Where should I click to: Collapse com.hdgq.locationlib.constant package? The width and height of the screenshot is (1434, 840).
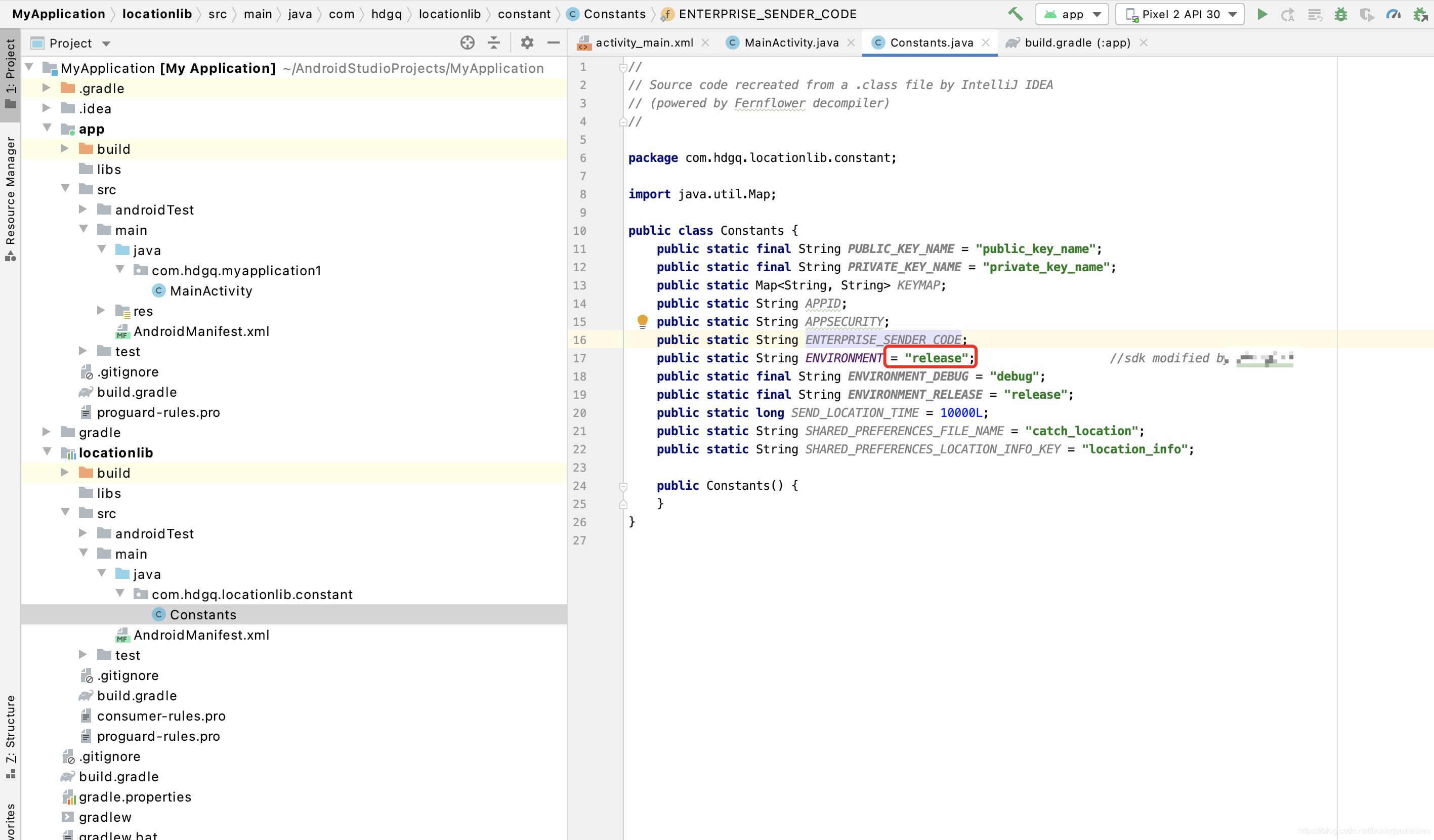119,594
